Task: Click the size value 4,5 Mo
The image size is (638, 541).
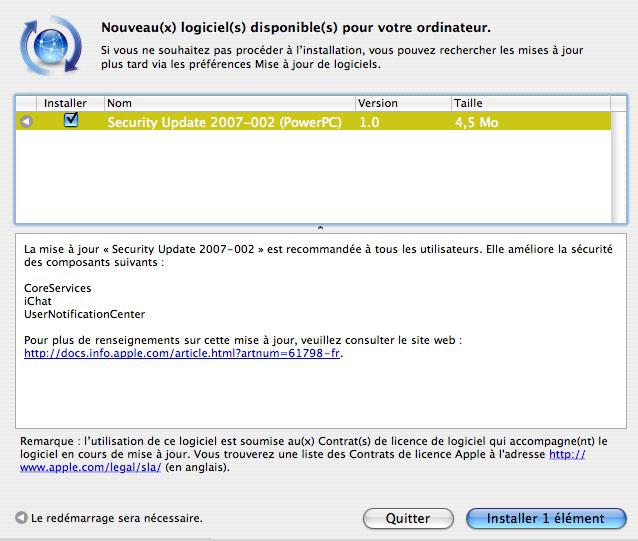Action: pyautogui.click(x=476, y=122)
